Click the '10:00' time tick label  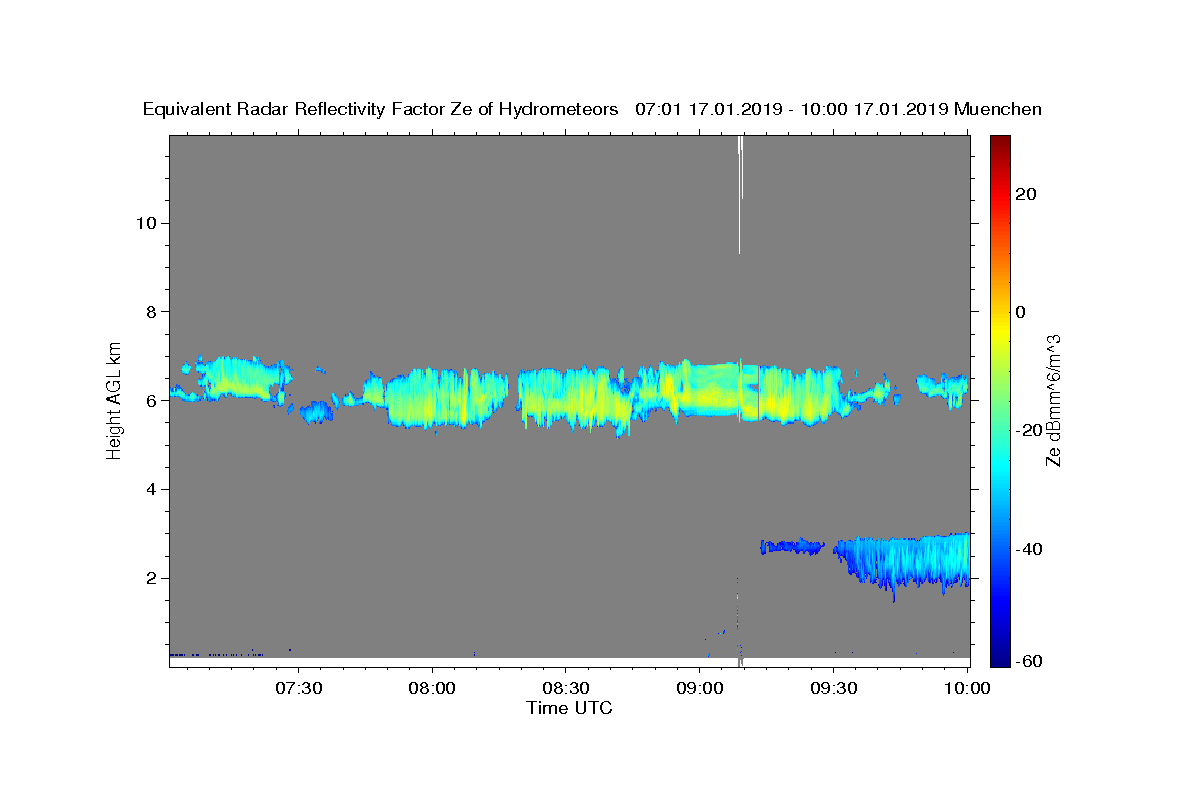967,688
